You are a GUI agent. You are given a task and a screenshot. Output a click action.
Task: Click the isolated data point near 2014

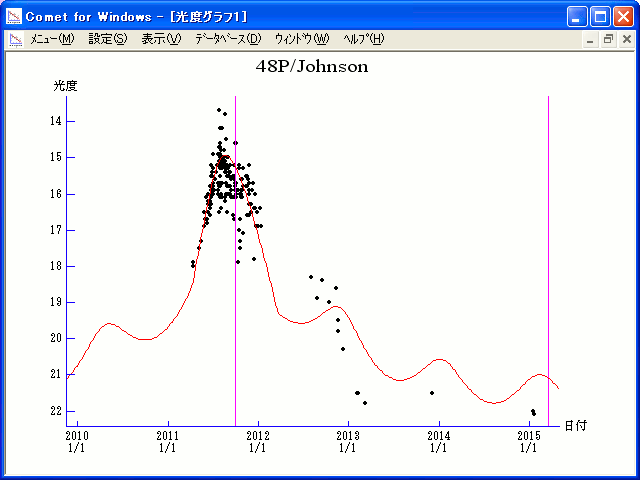click(x=432, y=393)
